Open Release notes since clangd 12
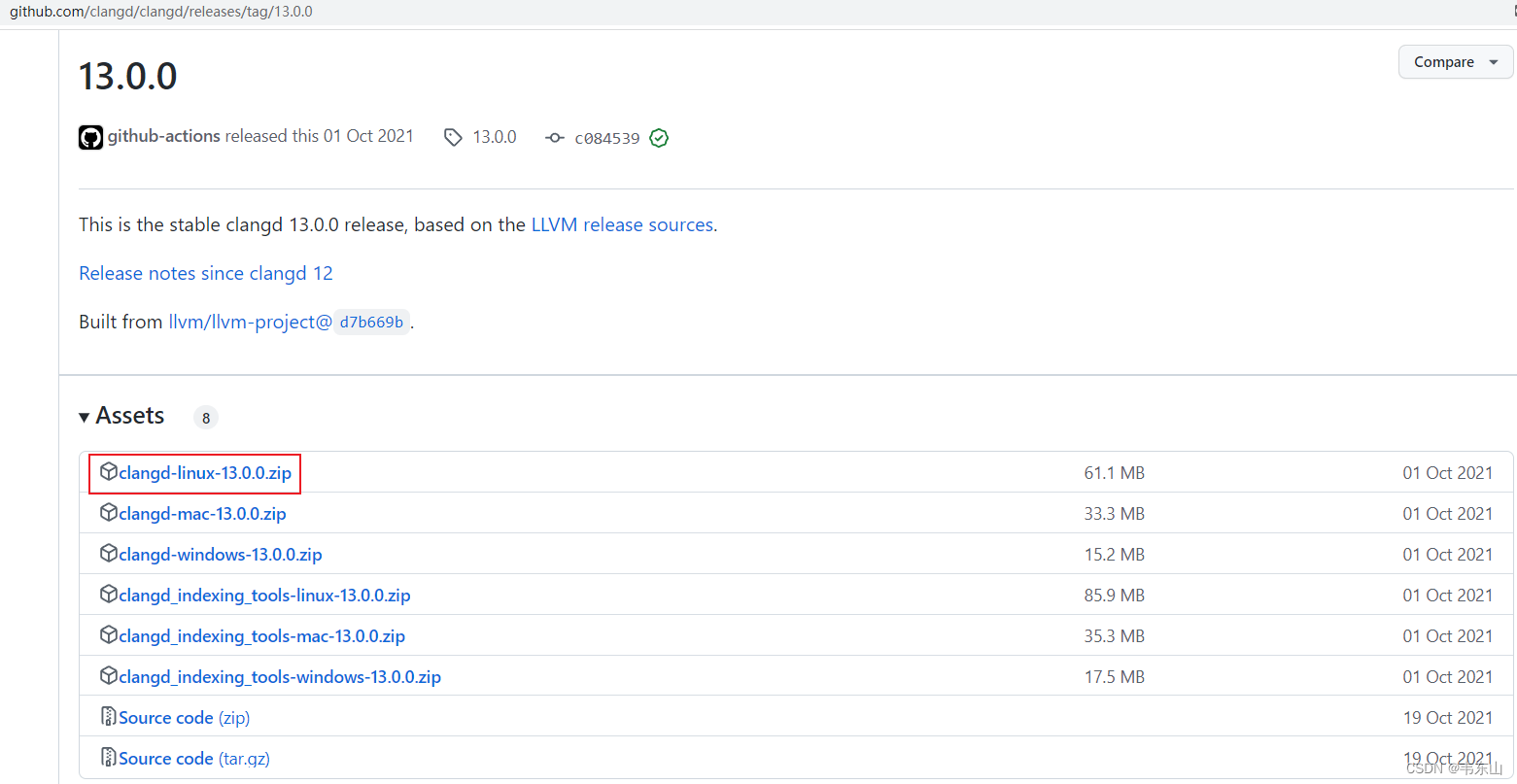Screen dimensions: 1517x784 pyautogui.click(x=206, y=273)
